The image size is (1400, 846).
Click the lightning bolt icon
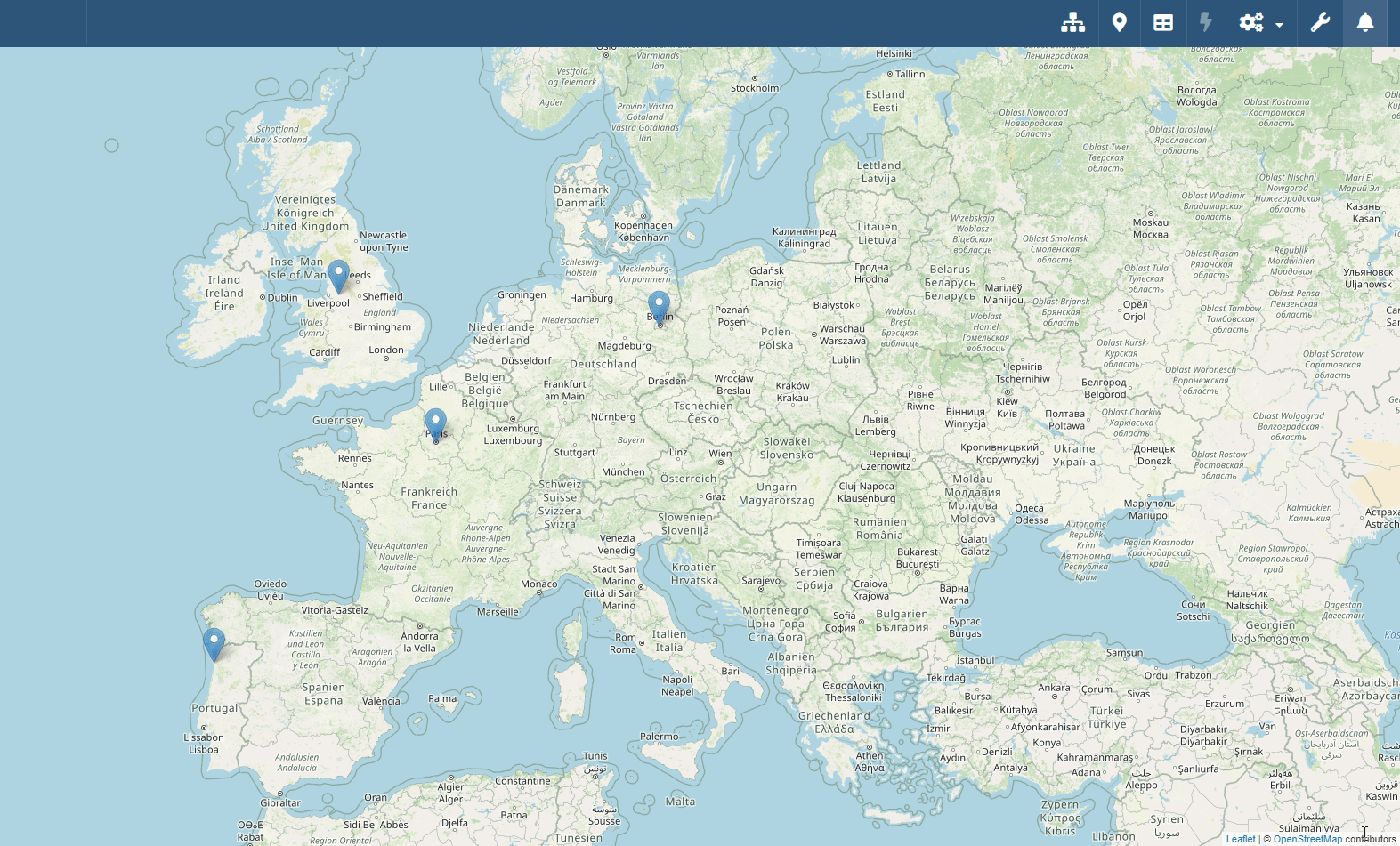(1206, 23)
